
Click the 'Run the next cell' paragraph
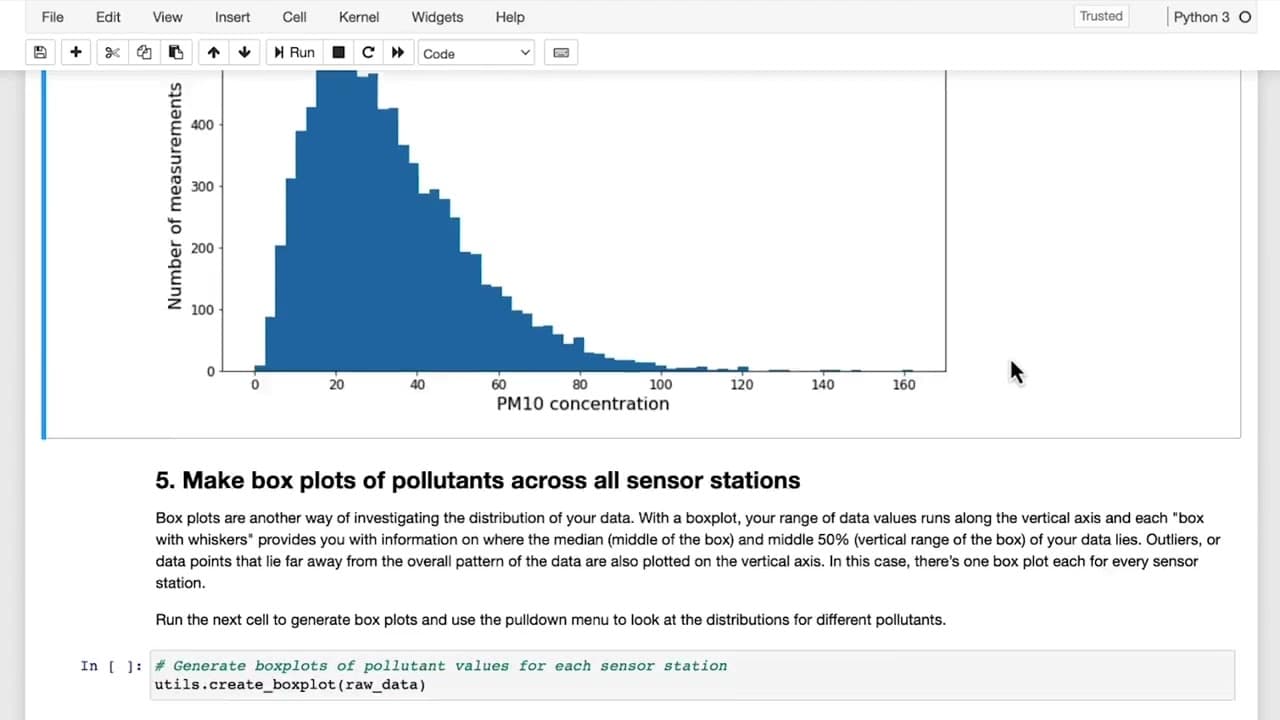pyautogui.click(x=550, y=620)
